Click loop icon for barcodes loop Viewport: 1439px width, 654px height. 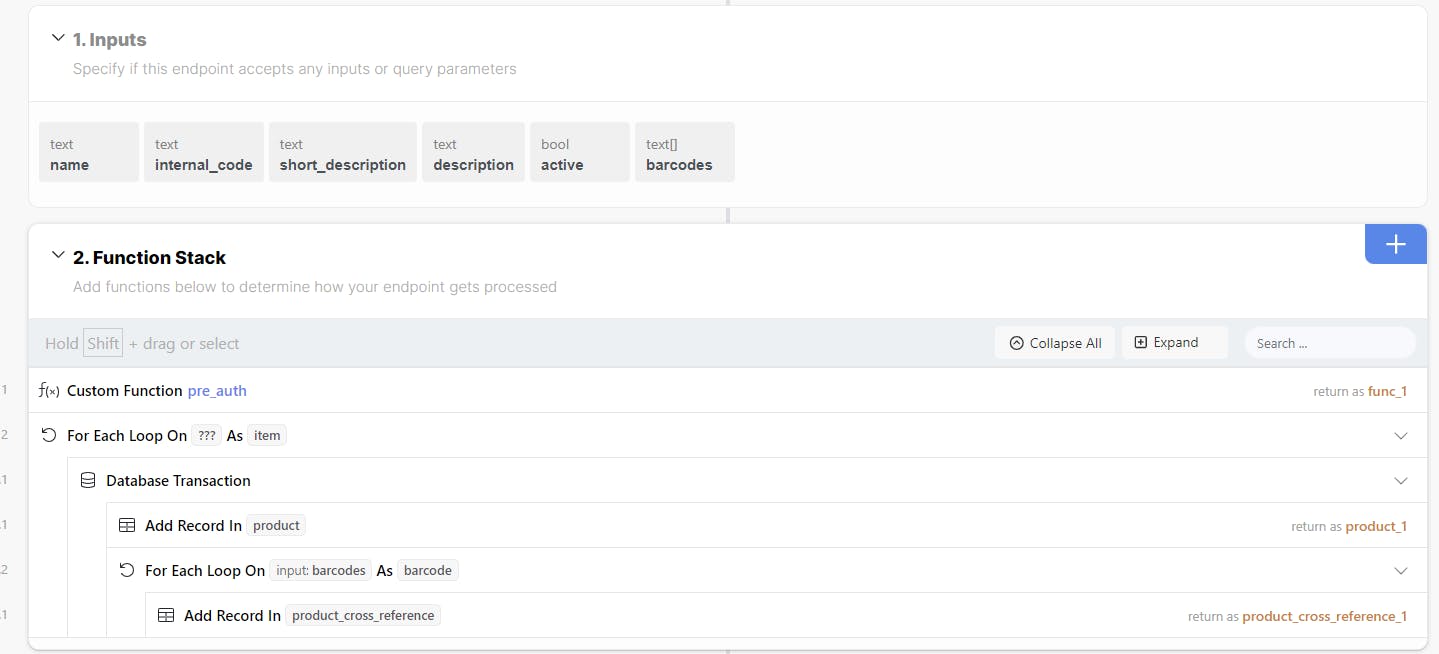click(x=127, y=571)
